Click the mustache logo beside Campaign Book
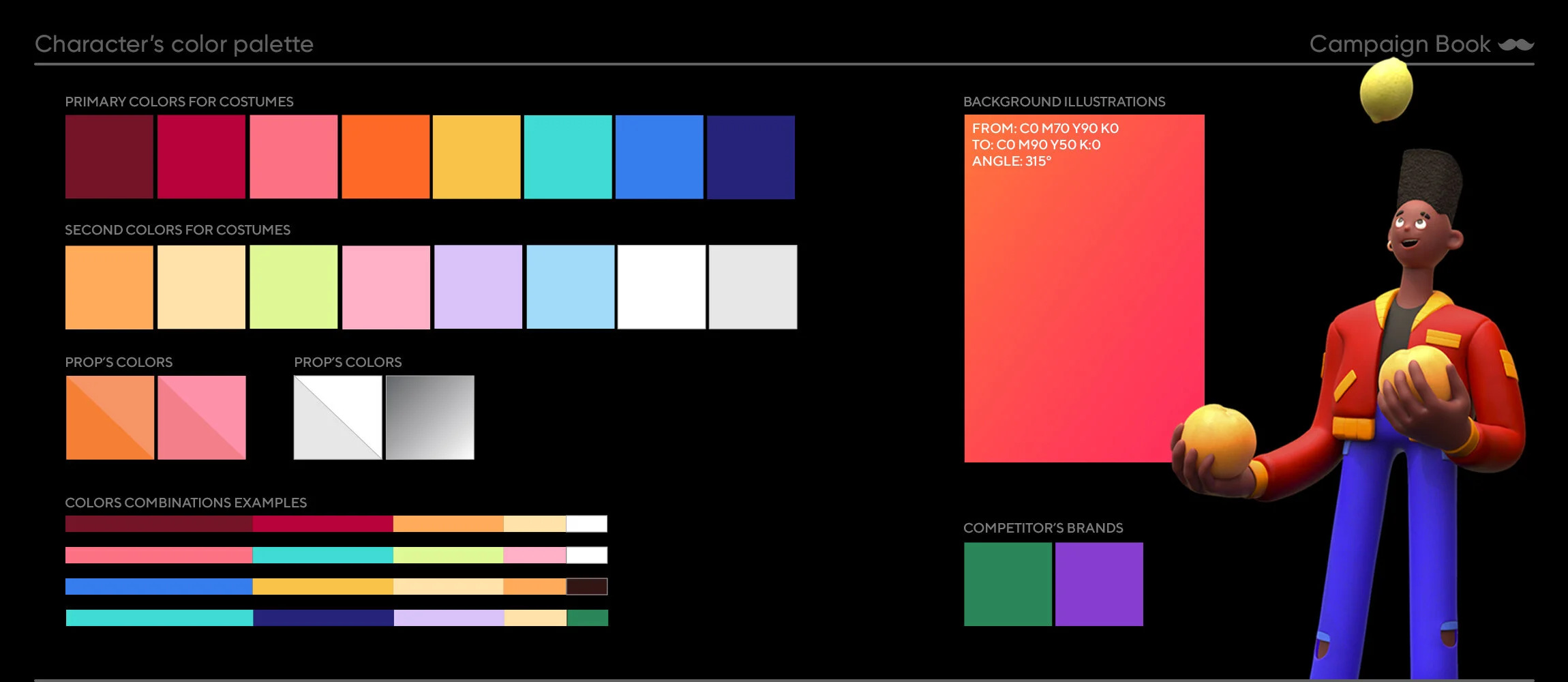 1516,44
